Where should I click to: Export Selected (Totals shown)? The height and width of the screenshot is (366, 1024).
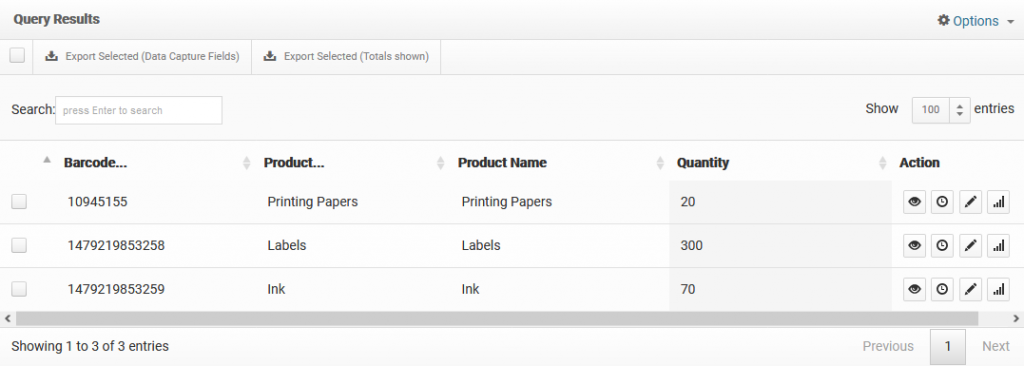pyautogui.click(x=347, y=57)
